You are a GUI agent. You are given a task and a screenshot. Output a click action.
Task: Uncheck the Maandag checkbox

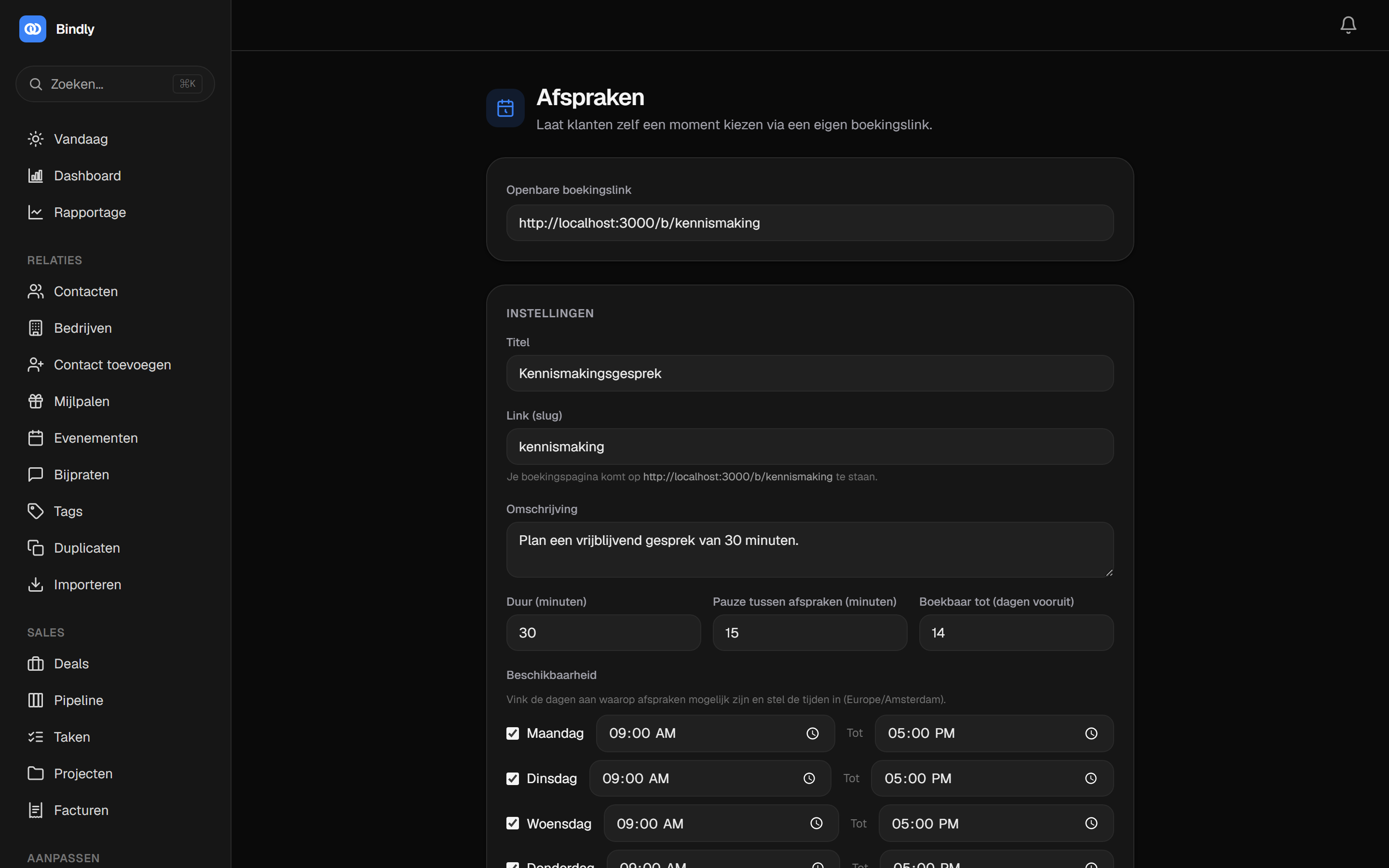(x=513, y=733)
